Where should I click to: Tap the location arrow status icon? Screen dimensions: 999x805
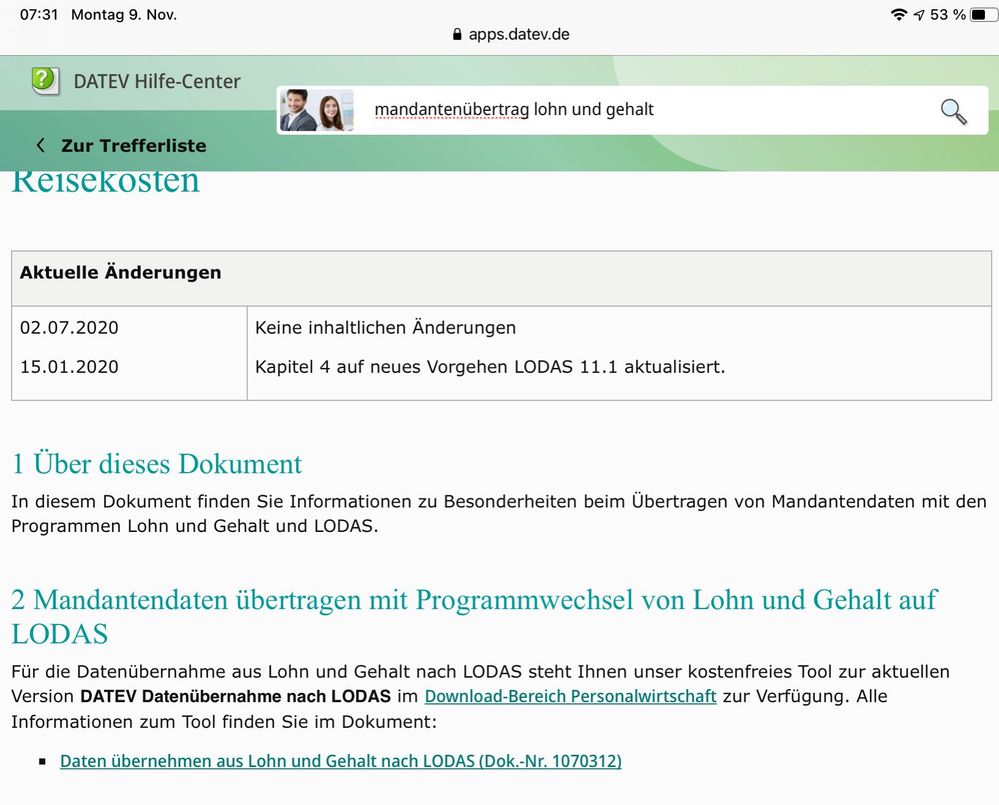(x=918, y=15)
